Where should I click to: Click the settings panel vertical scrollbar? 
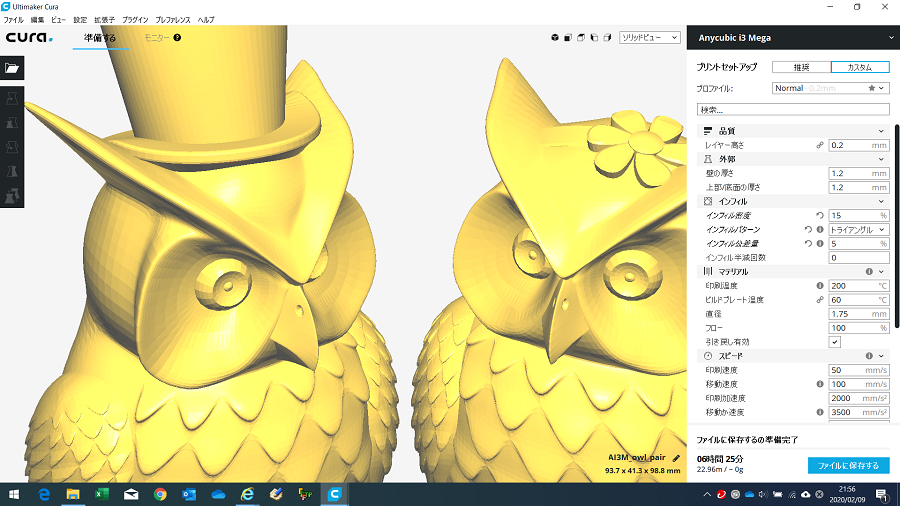pyautogui.click(x=897, y=227)
